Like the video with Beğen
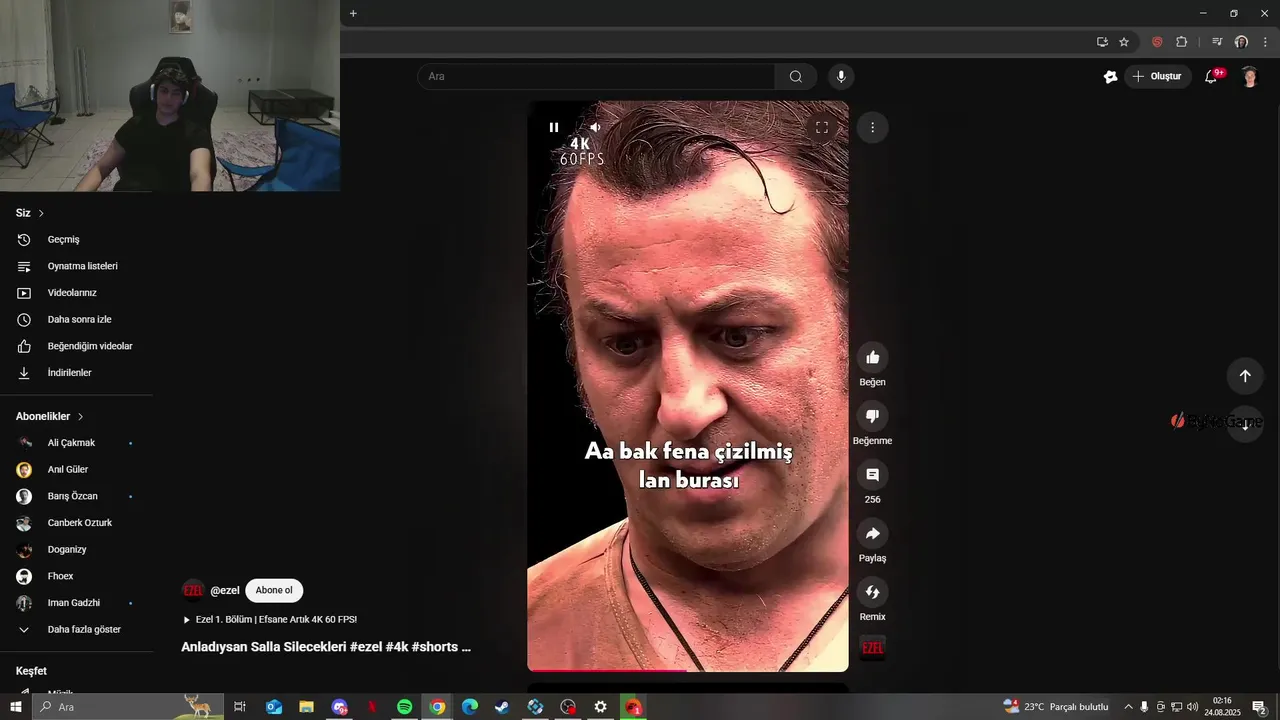This screenshot has height=720, width=1280. (872, 358)
